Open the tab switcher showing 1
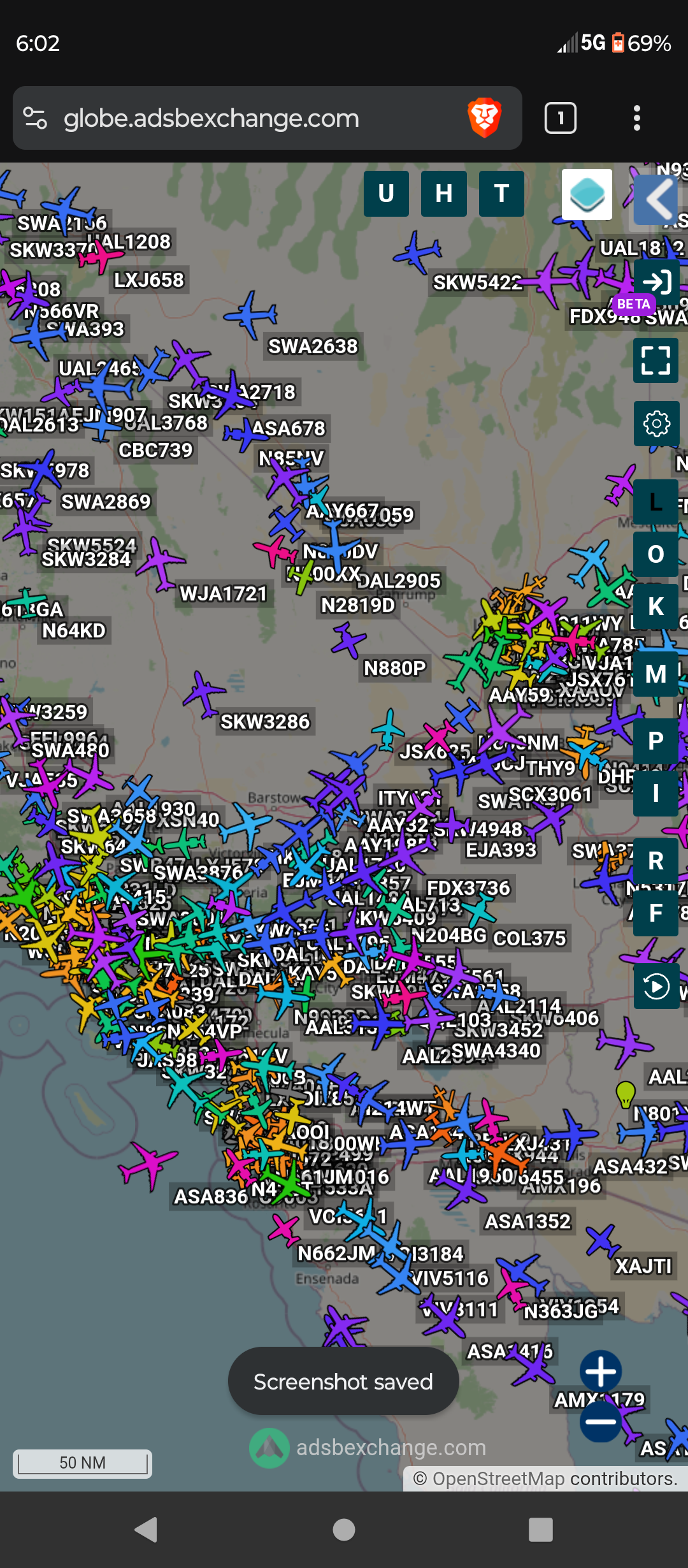 561,118
